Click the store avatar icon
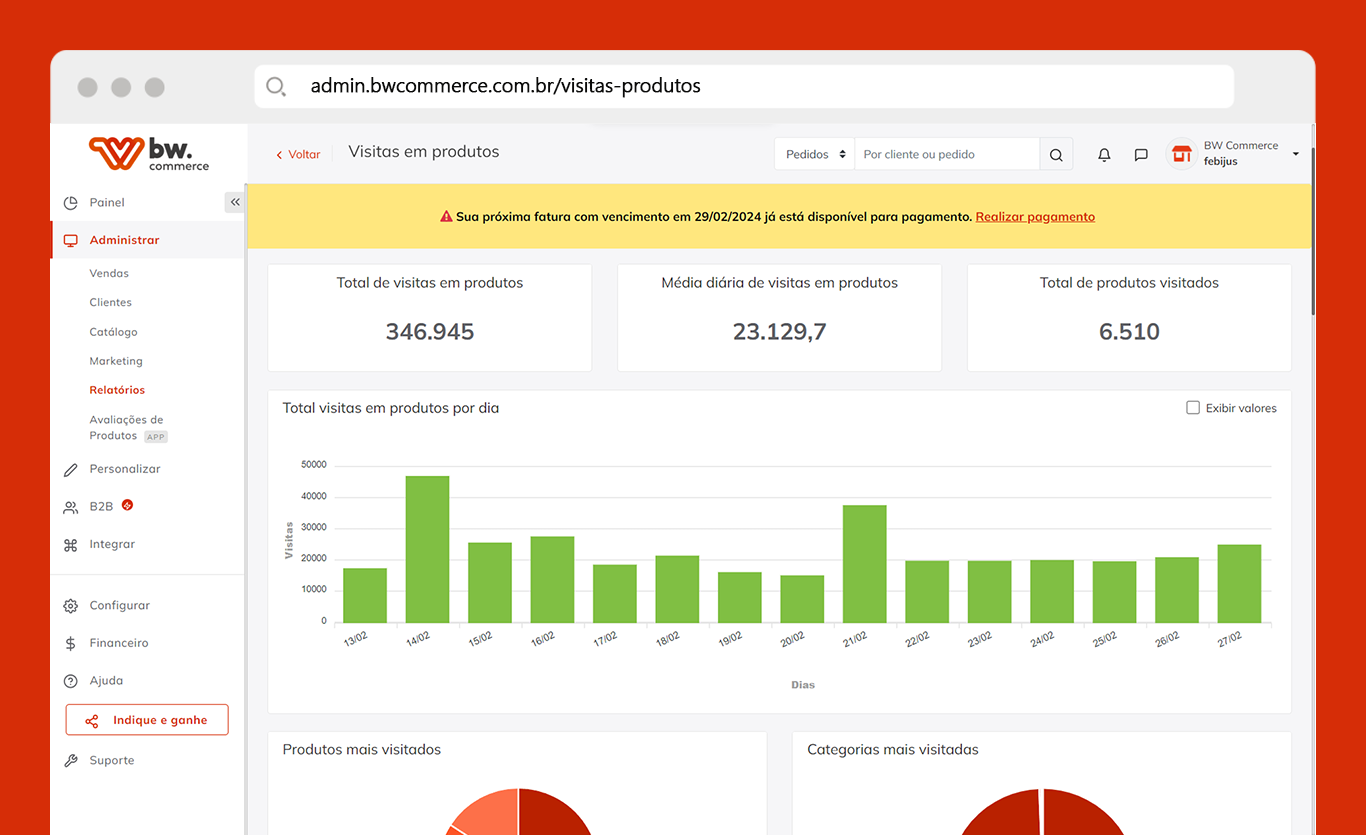This screenshot has width=1366, height=835. 1182,154
